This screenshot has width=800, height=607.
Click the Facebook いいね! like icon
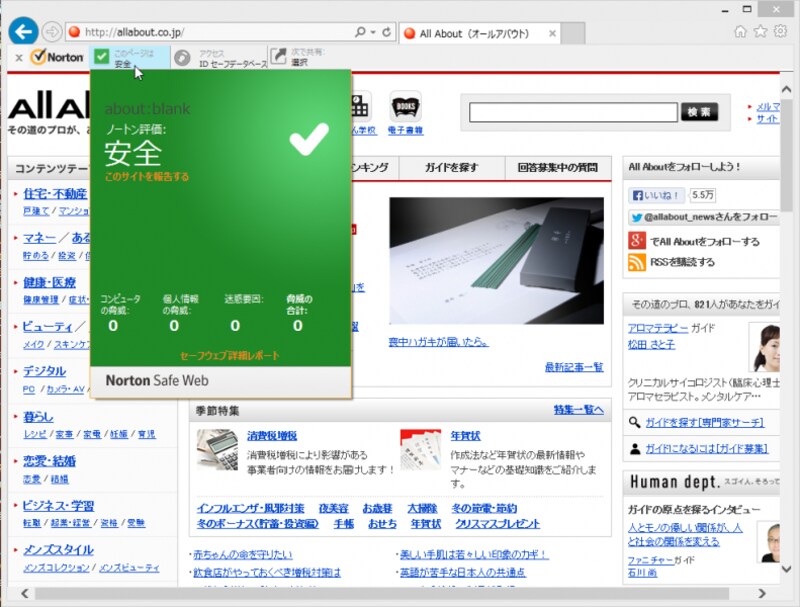point(639,194)
